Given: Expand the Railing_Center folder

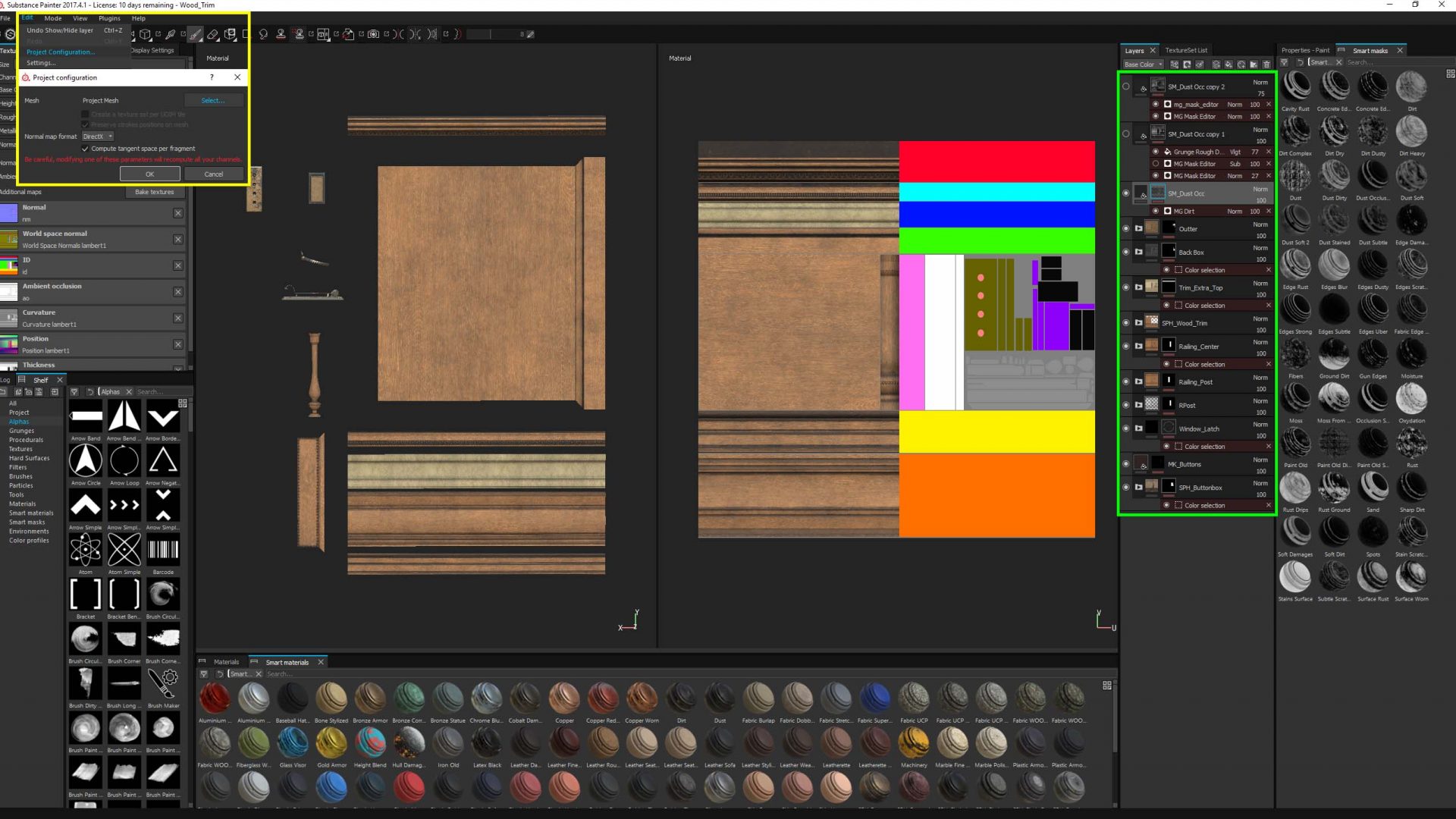Looking at the screenshot, I should tap(1138, 346).
